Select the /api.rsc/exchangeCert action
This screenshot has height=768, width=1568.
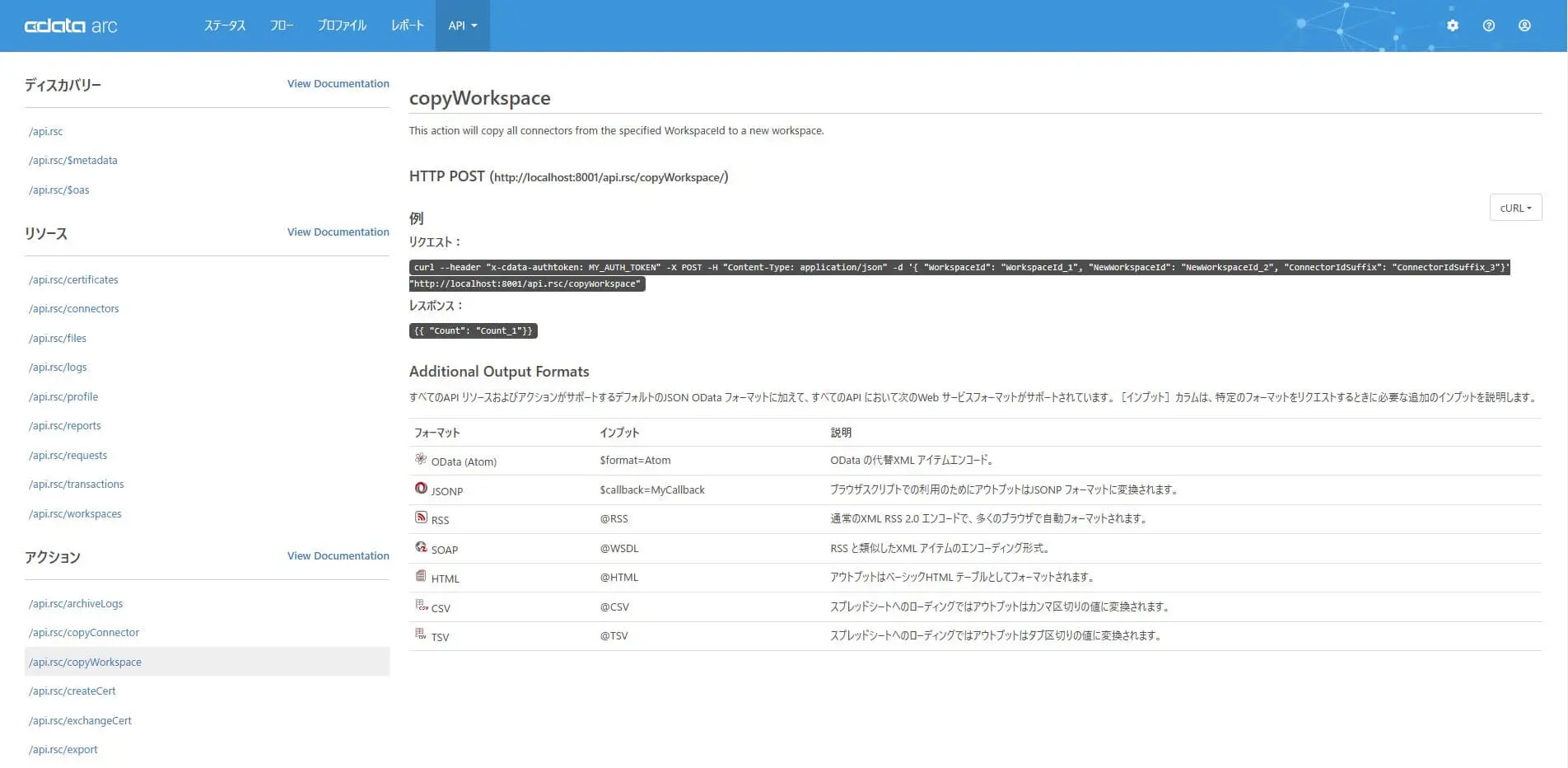[80, 721]
